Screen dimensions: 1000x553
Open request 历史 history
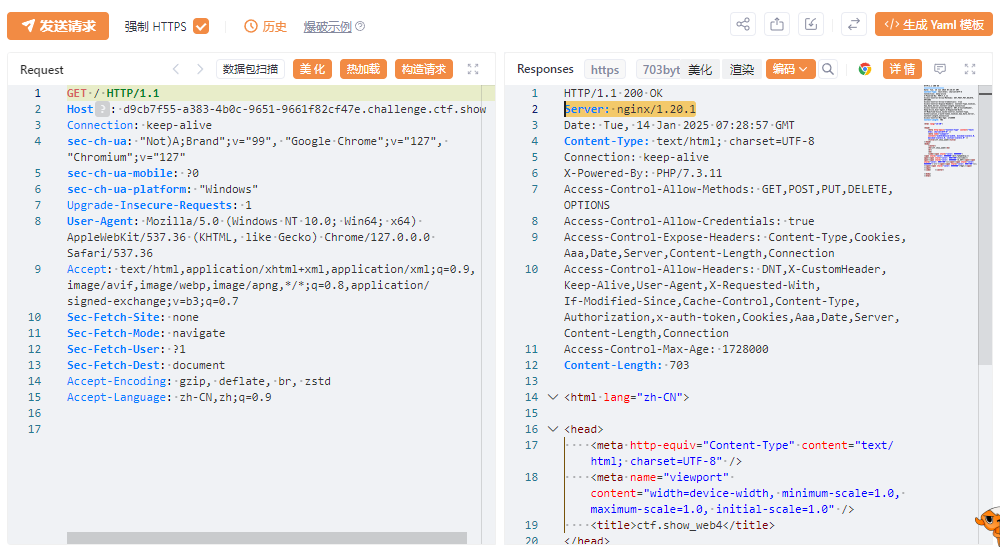pos(265,26)
